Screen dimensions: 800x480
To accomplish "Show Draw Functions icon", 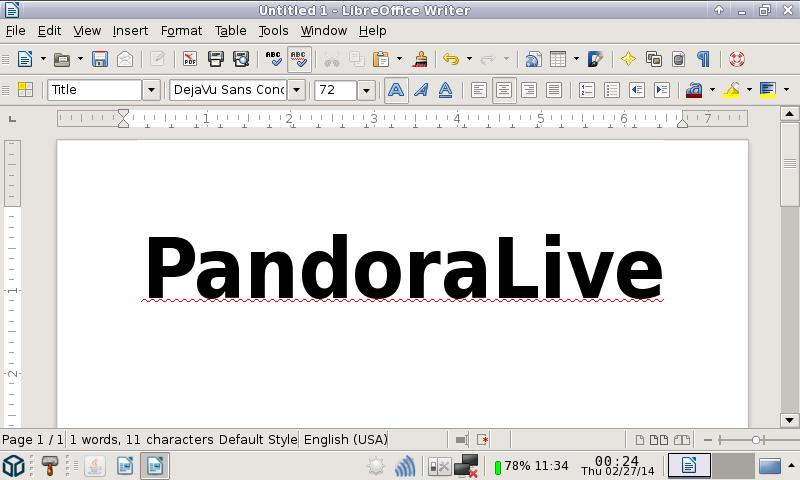I will (x=595, y=59).
